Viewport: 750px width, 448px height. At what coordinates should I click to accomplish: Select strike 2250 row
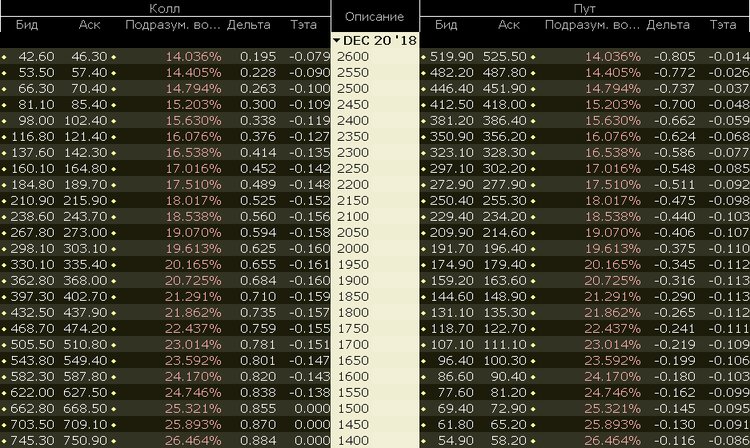coord(353,169)
